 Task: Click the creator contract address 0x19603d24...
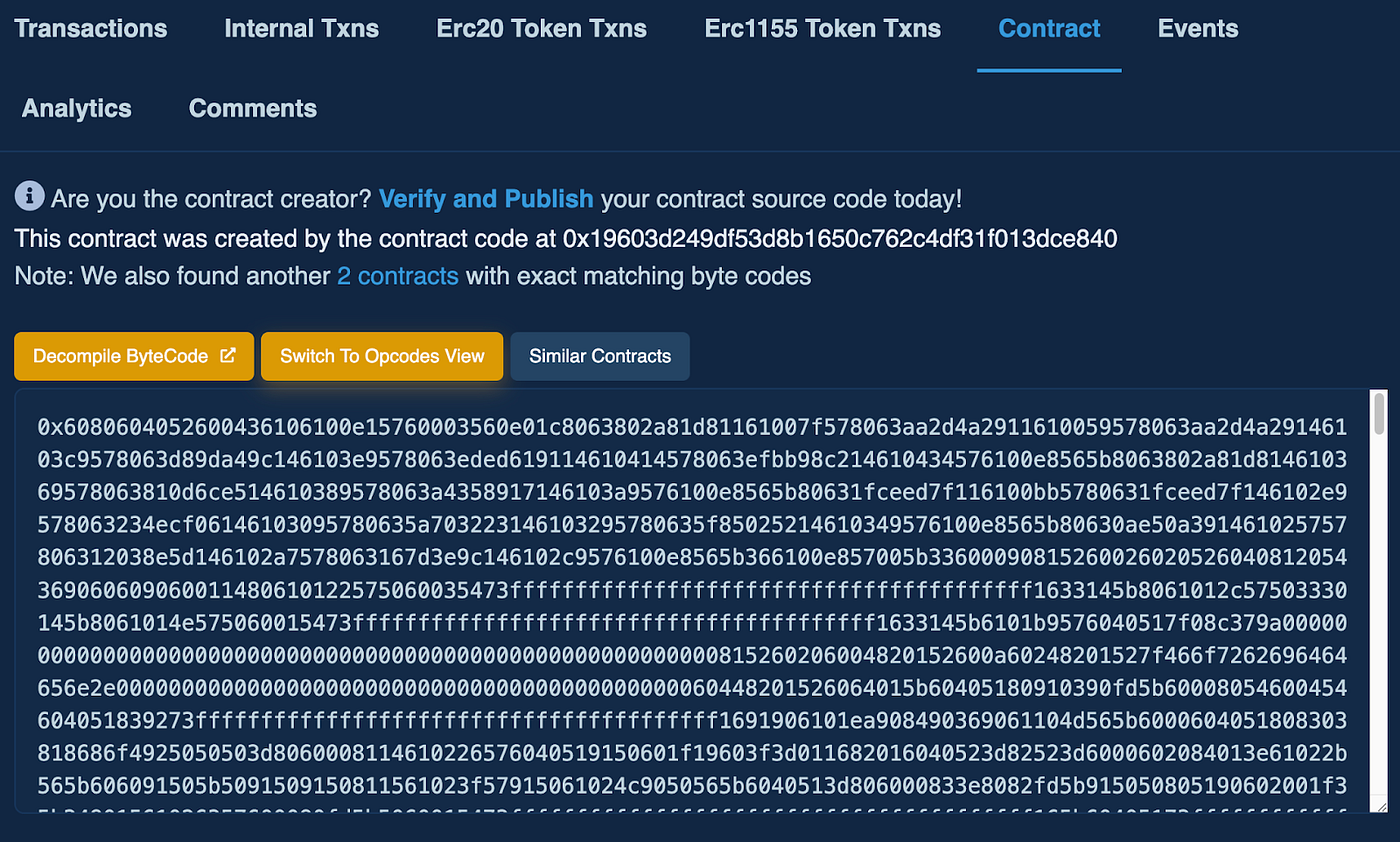pos(840,238)
